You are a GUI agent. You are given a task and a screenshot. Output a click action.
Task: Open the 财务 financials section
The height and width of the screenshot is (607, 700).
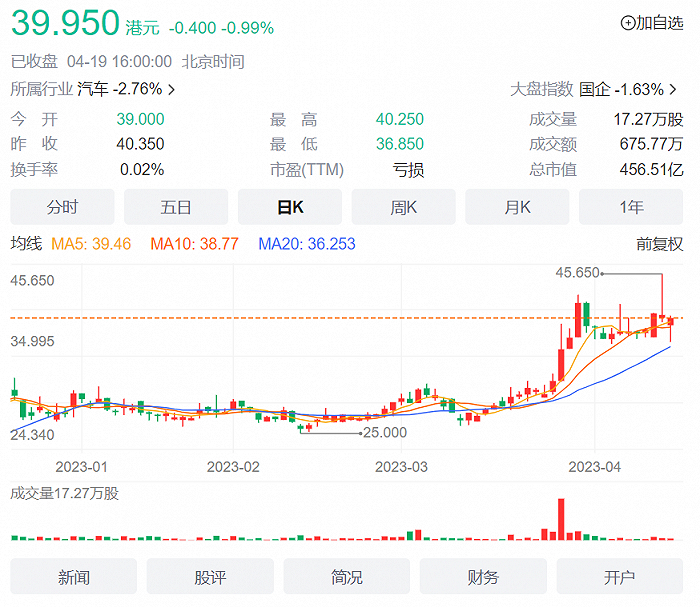[x=483, y=577]
